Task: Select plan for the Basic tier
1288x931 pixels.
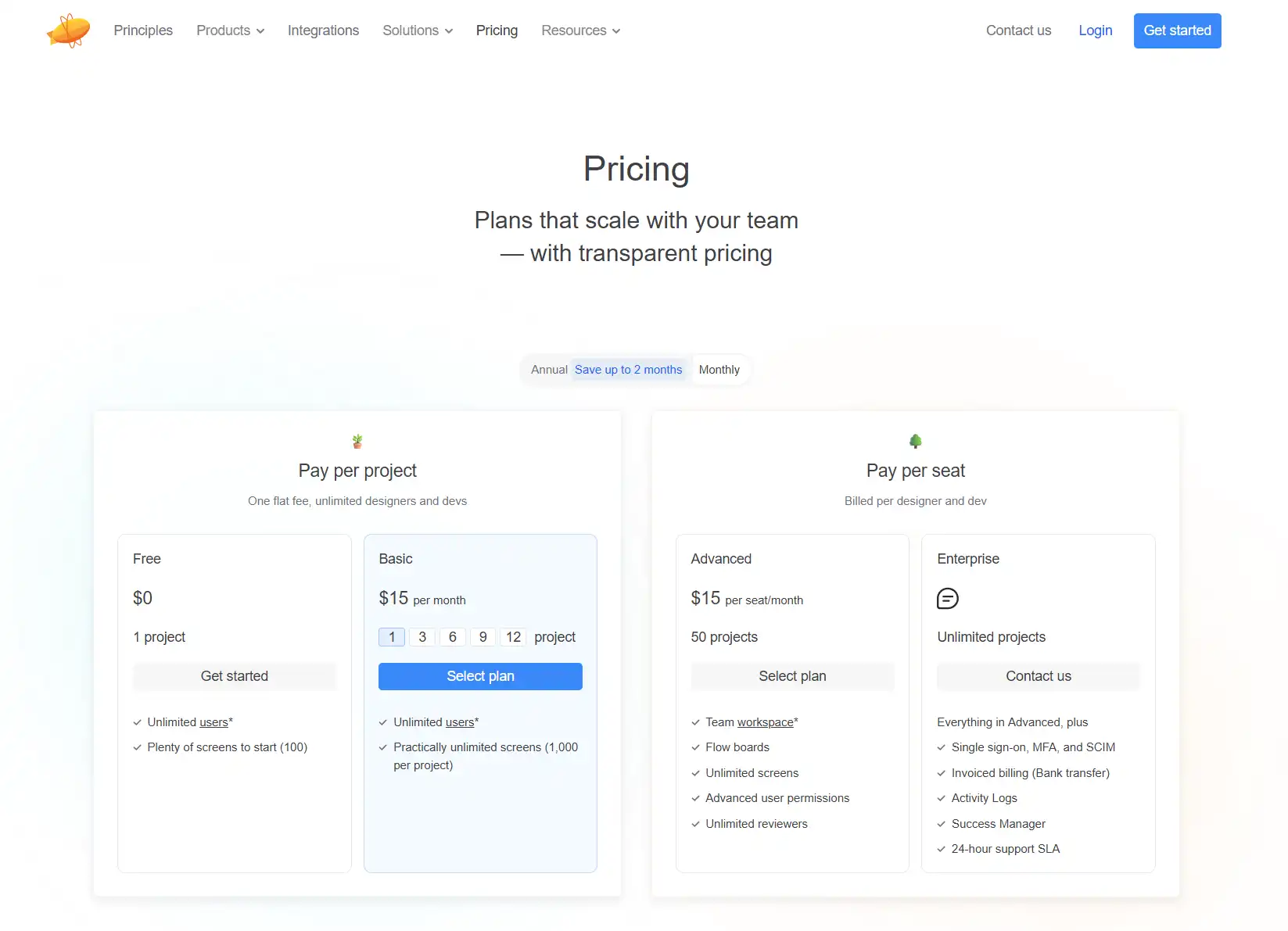Action: [x=480, y=676]
